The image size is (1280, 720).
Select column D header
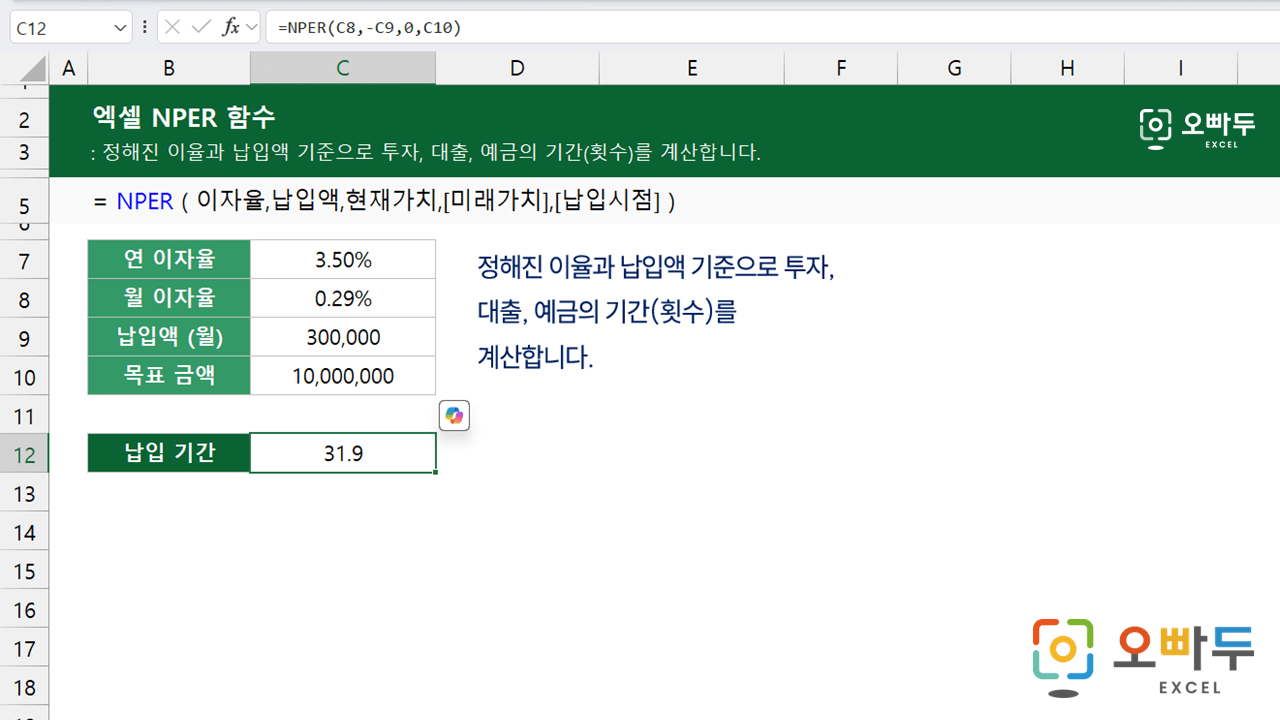[x=517, y=68]
